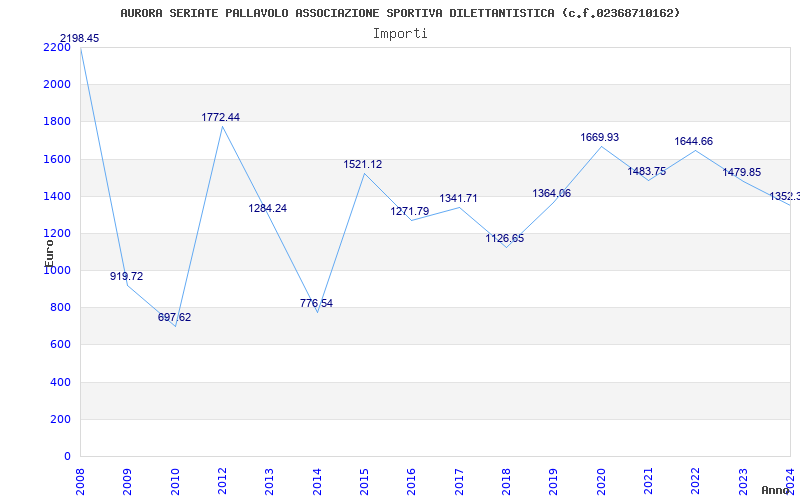Select the 2021 x-axis year label
This screenshot has height=500, width=800.
(x=648, y=481)
